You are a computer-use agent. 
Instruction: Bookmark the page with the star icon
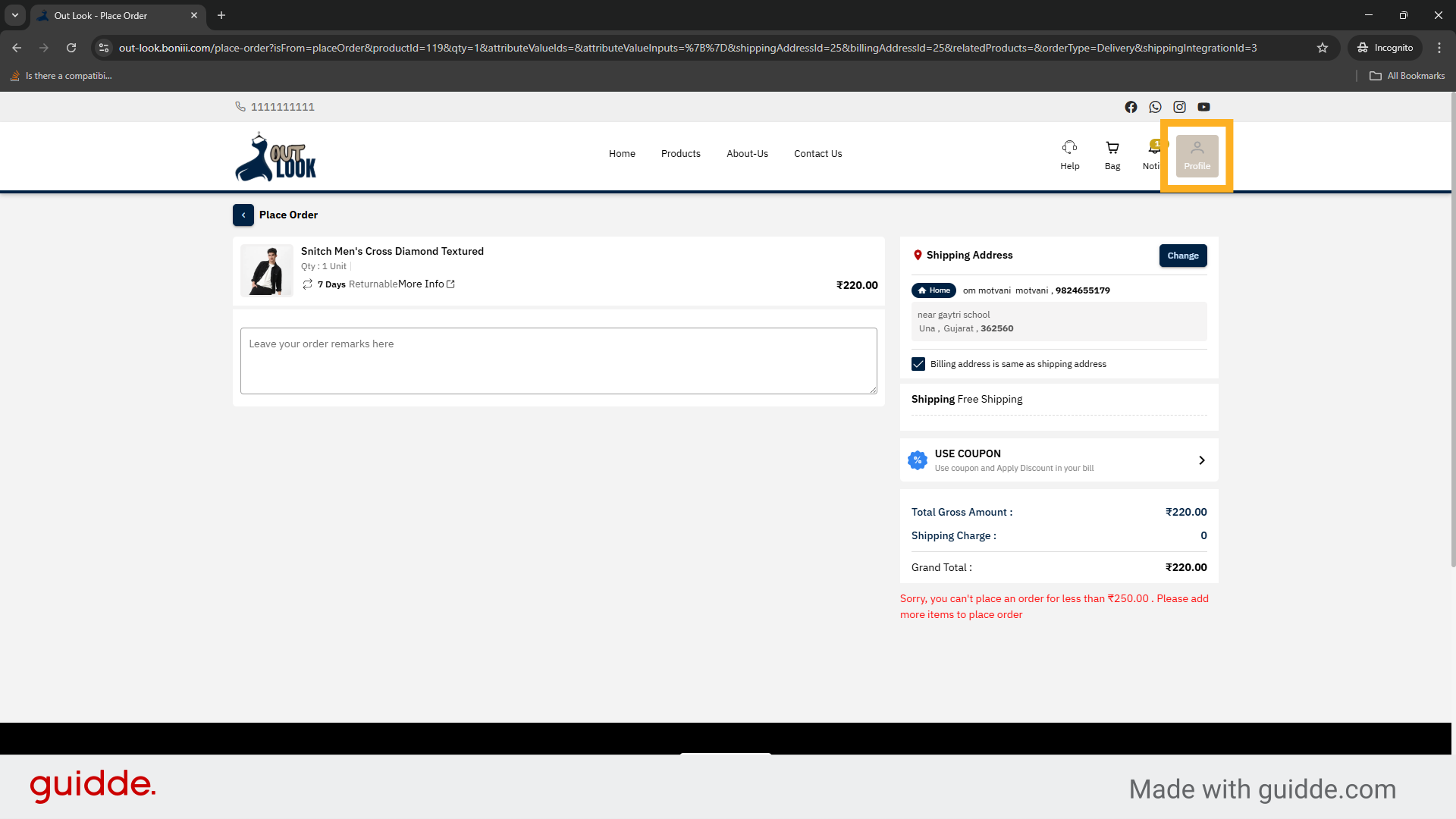point(1323,48)
